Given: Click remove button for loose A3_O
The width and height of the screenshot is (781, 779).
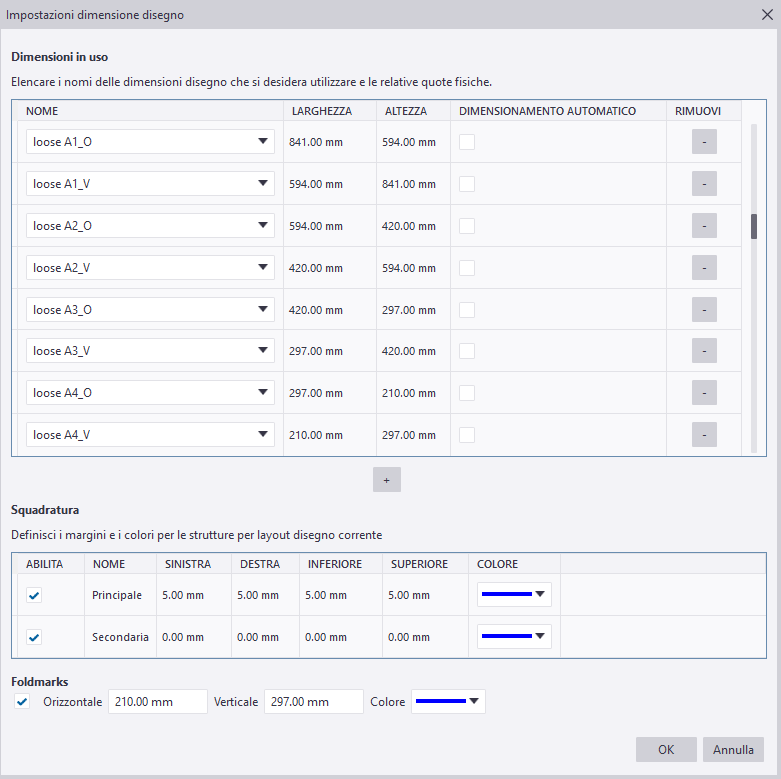Looking at the screenshot, I should [x=704, y=310].
